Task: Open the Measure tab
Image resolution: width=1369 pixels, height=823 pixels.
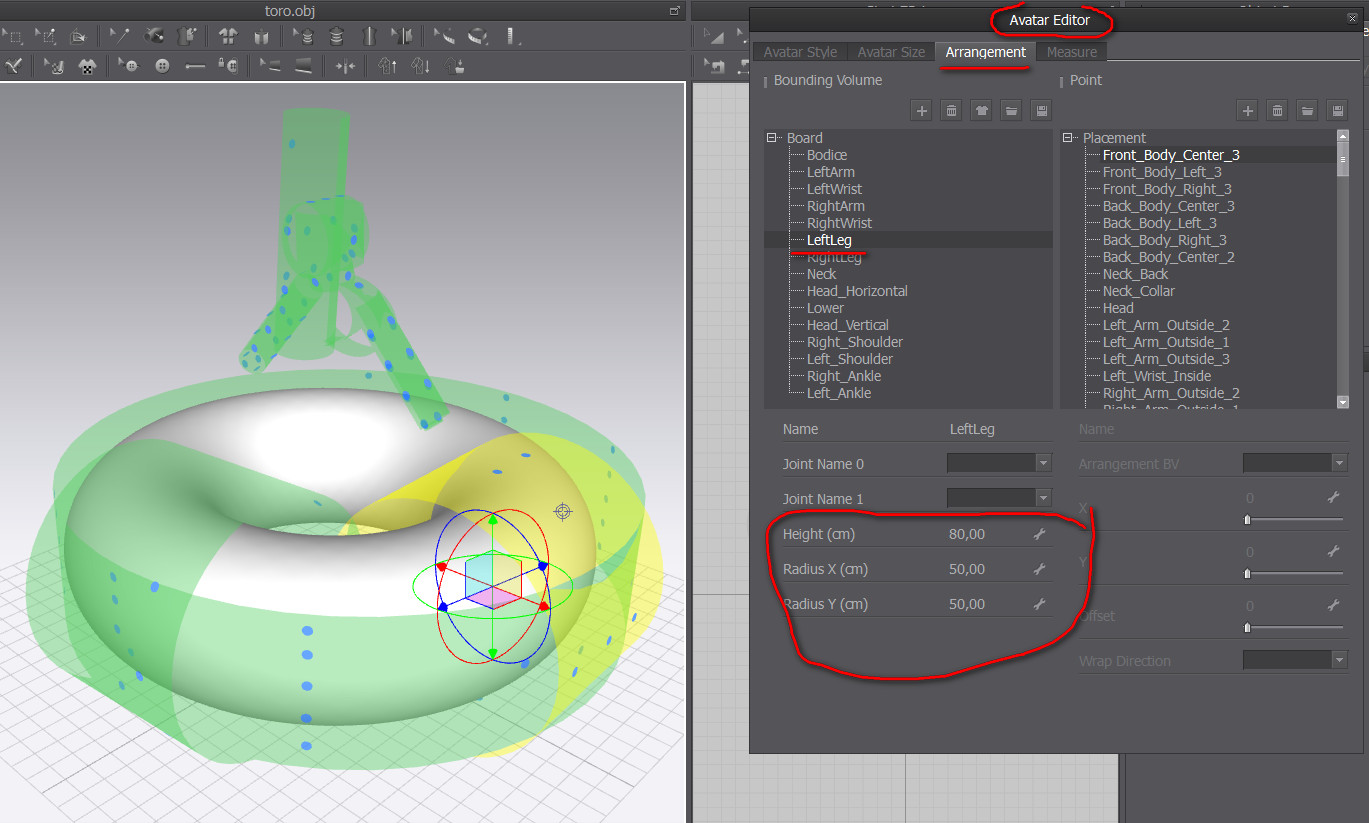Action: pyautogui.click(x=1071, y=52)
